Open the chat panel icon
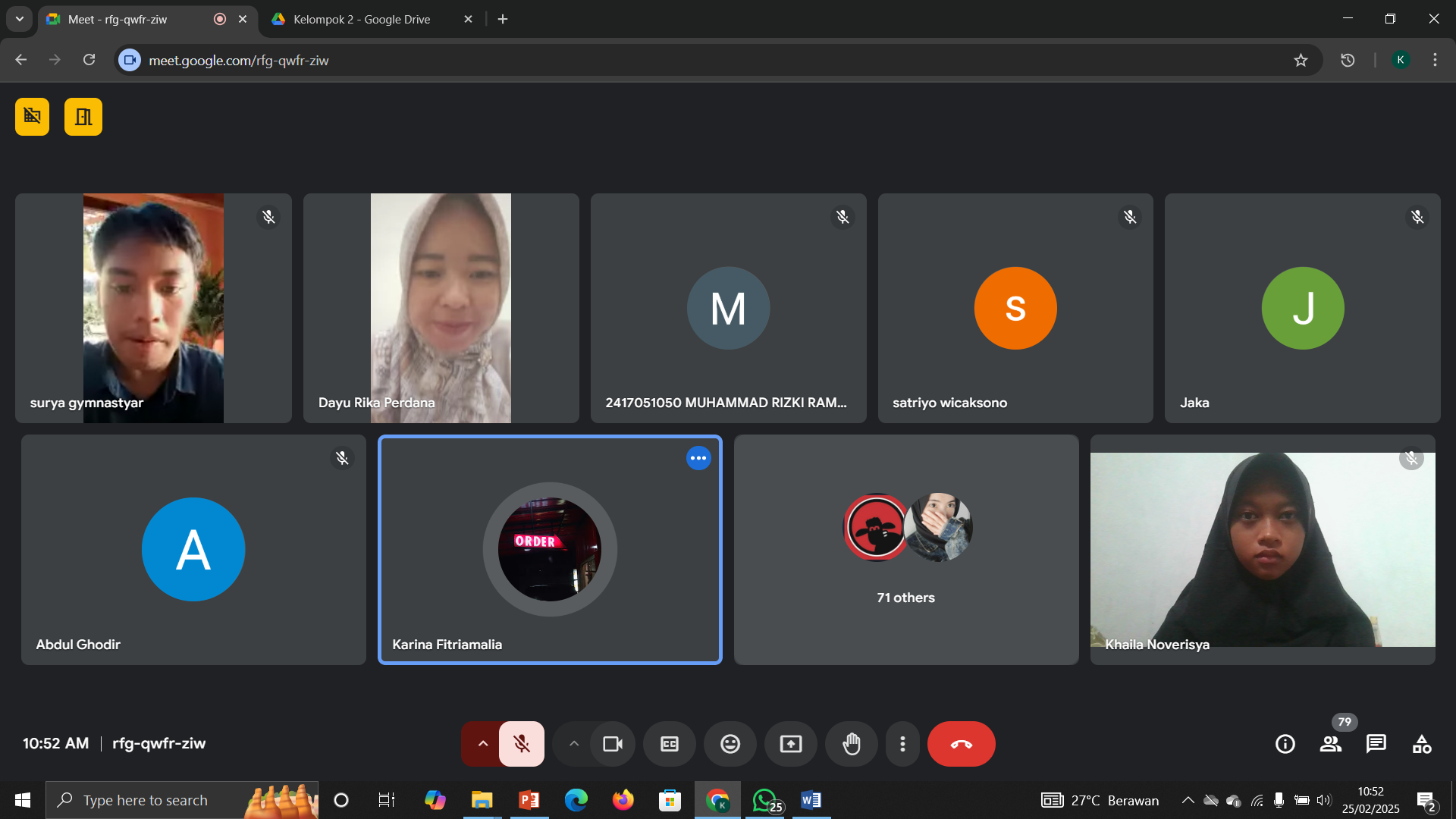This screenshot has width=1456, height=819. coord(1376,744)
